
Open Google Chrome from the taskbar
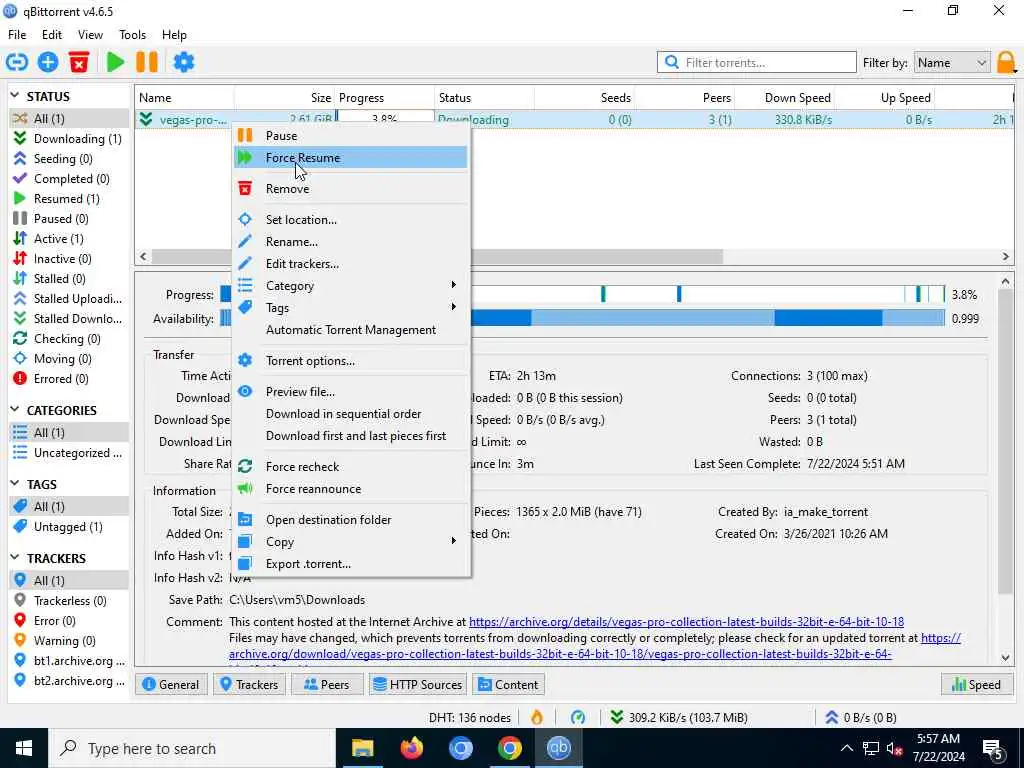509,748
